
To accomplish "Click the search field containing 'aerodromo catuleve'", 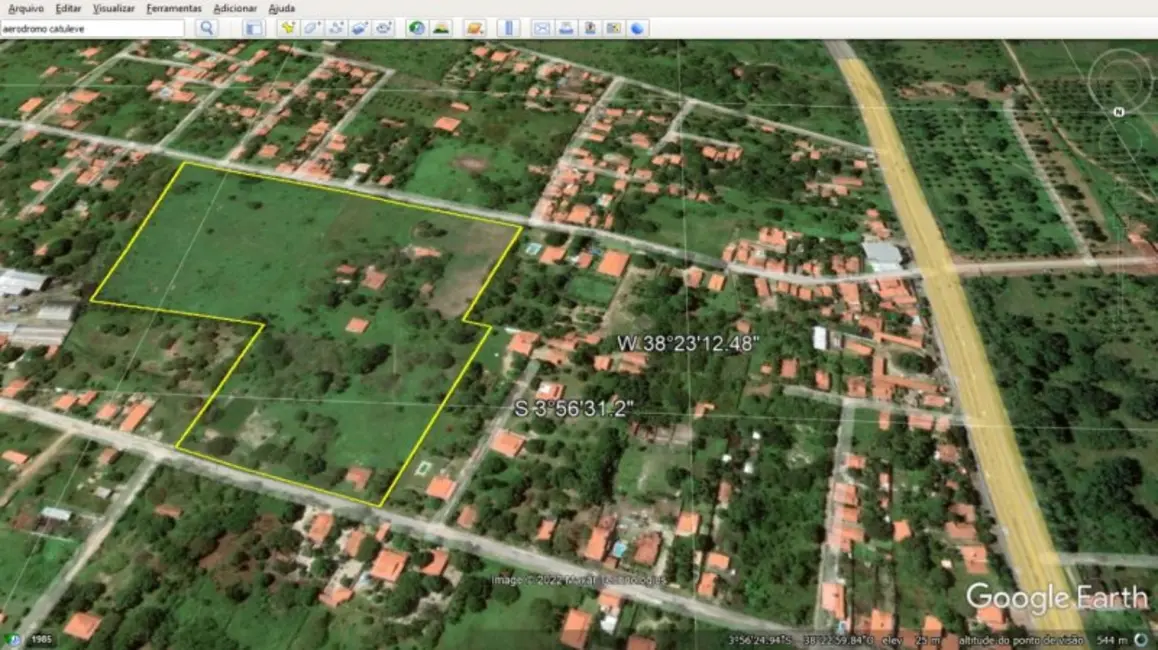I will point(92,28).
